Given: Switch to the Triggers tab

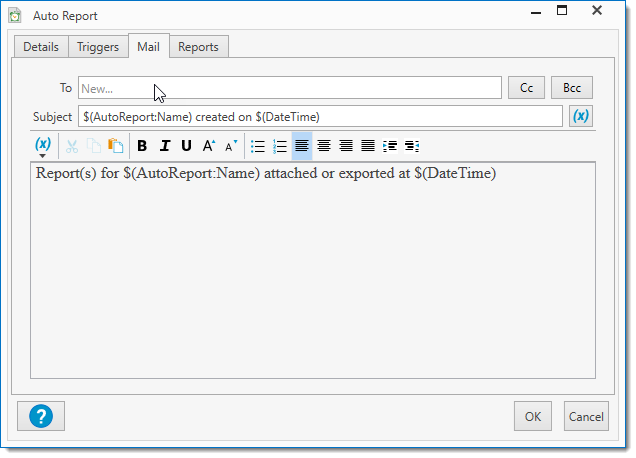Looking at the screenshot, I should pyautogui.click(x=98, y=47).
